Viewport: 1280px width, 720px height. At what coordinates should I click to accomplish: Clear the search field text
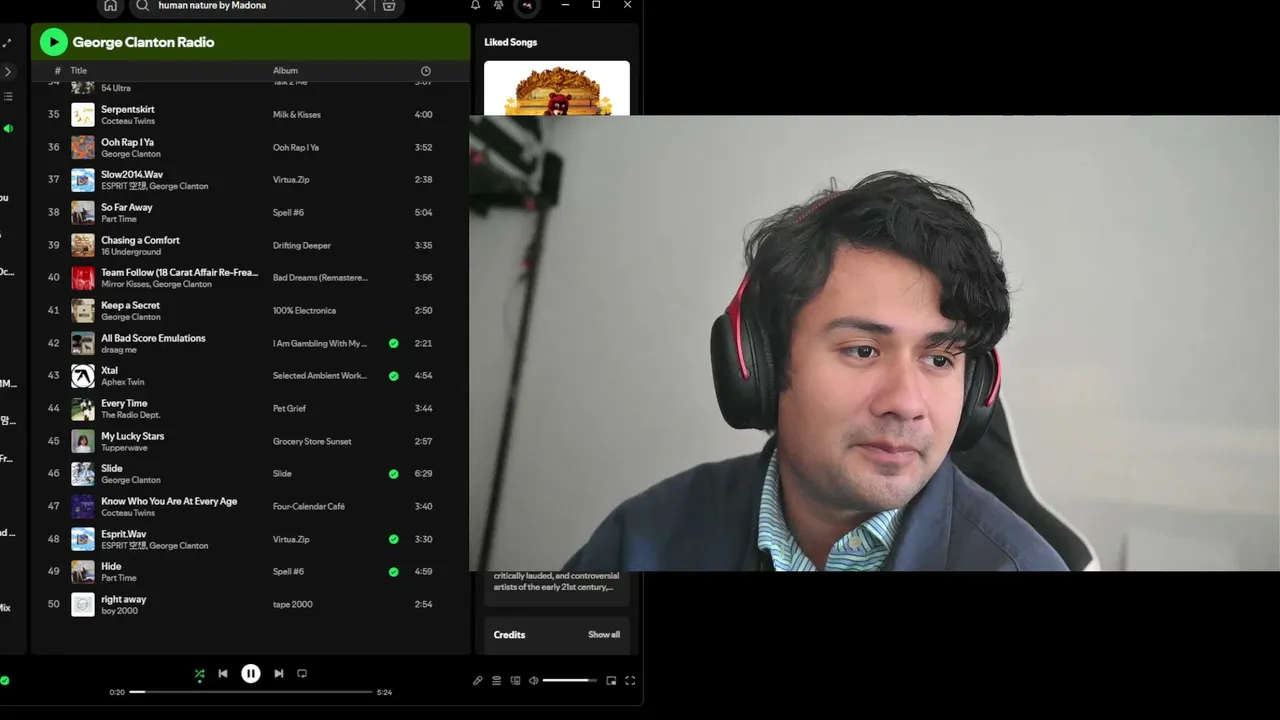click(360, 6)
